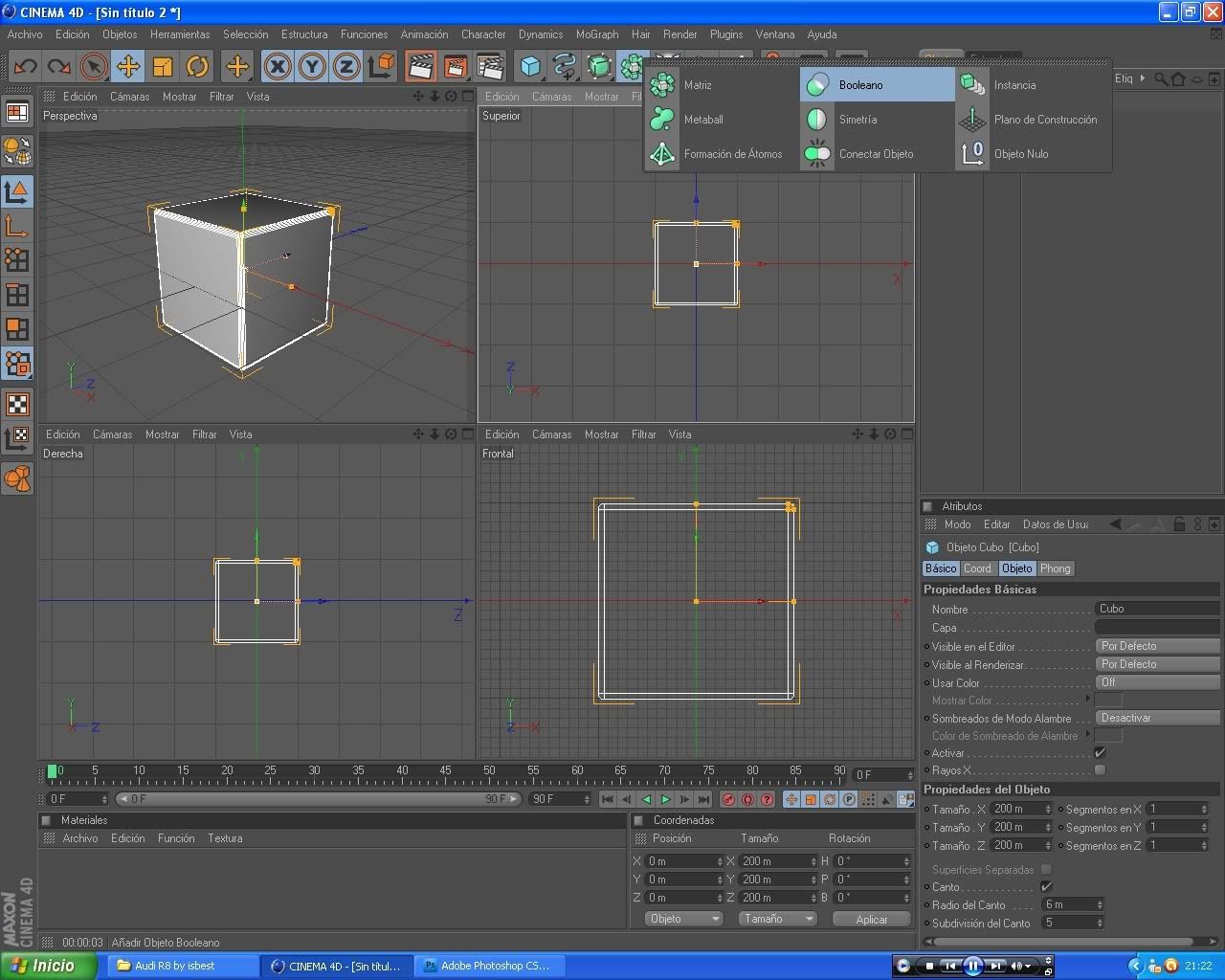Choose Conectar Objeto entry
Screen dimensions: 1225x980
(878, 154)
